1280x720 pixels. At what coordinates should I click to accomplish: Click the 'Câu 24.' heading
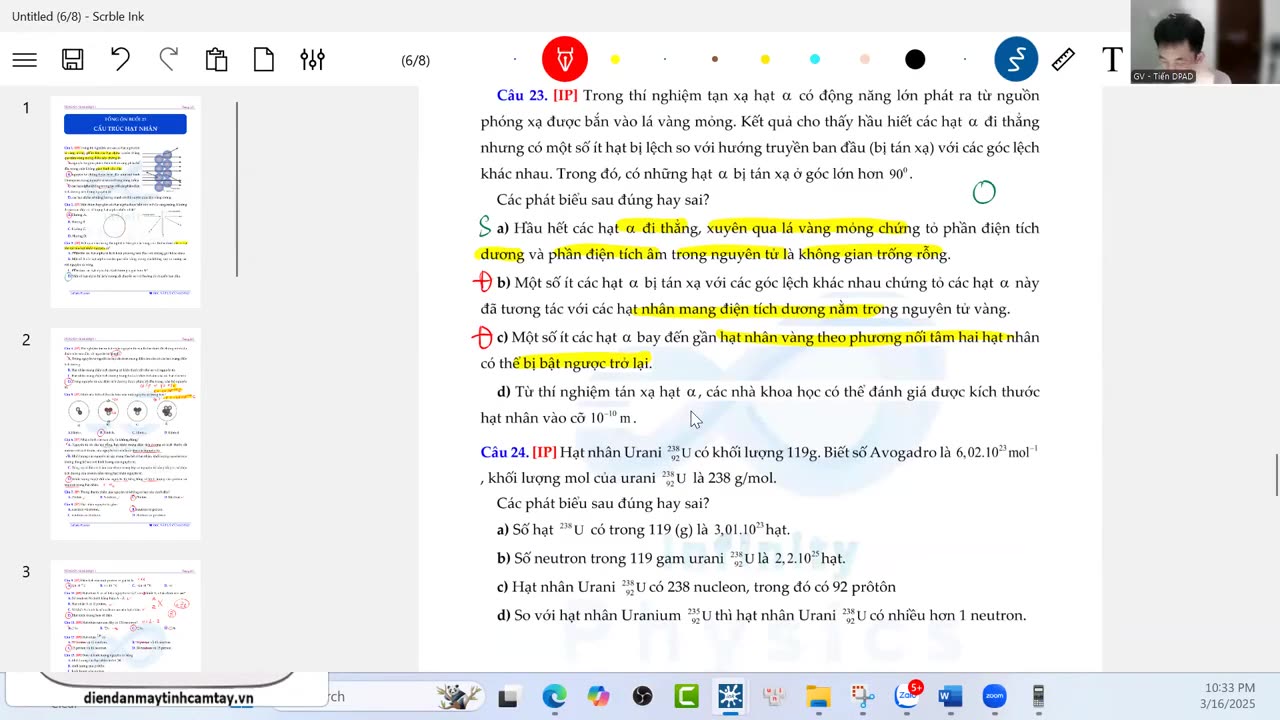504,452
